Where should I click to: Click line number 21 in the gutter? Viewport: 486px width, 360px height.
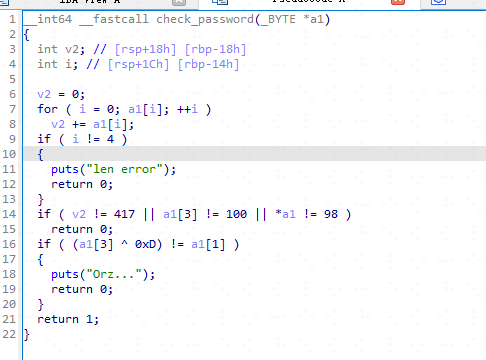[9, 319]
